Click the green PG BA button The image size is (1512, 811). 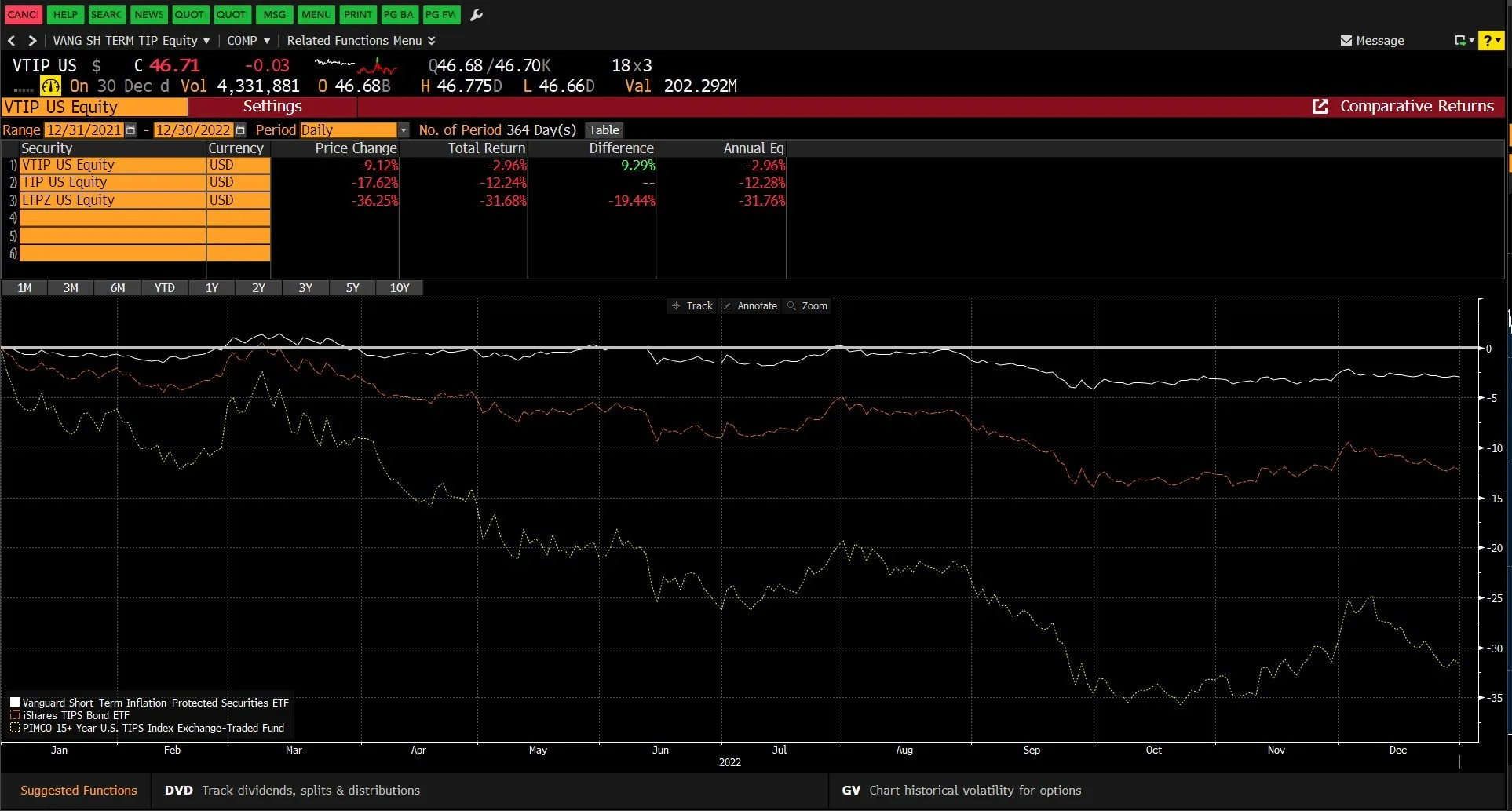click(x=399, y=14)
